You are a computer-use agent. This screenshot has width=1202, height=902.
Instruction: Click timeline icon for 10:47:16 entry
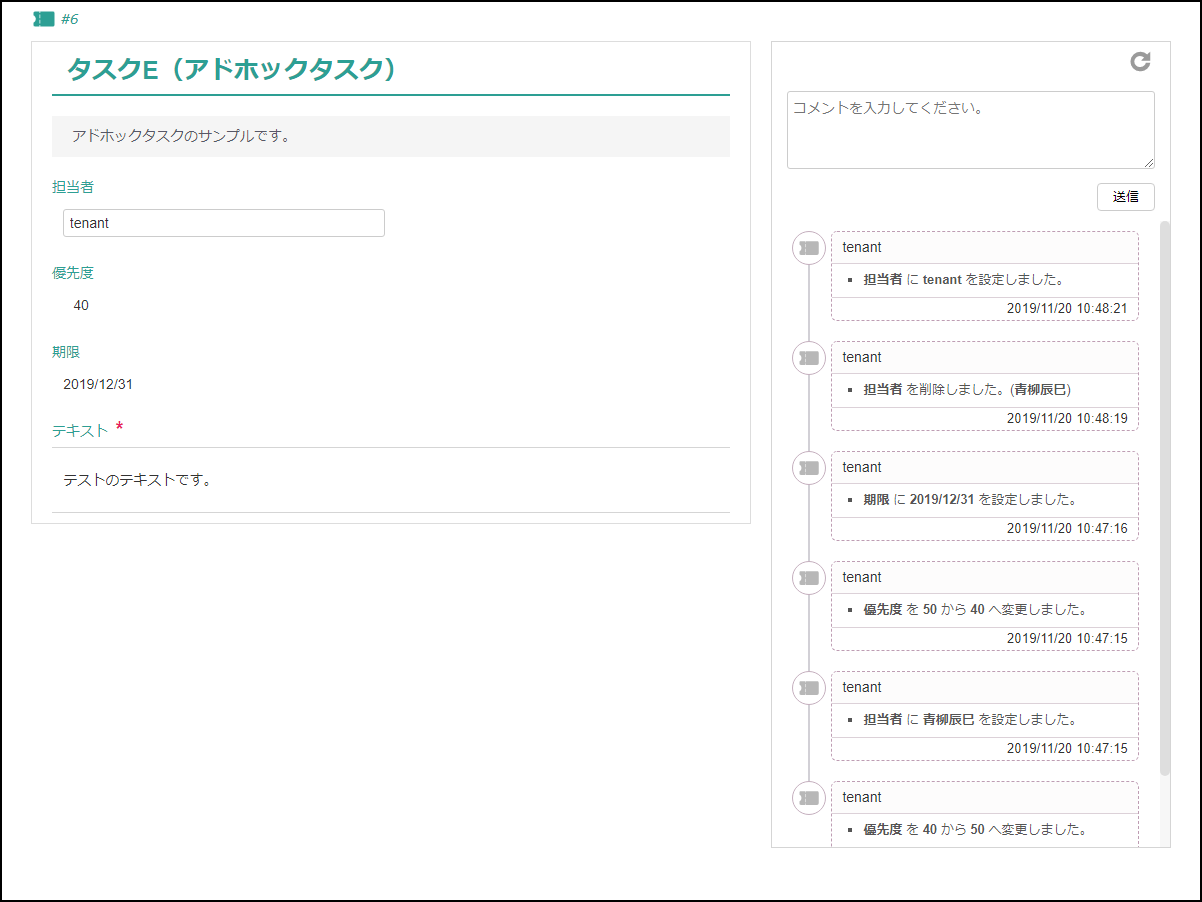coord(809,467)
